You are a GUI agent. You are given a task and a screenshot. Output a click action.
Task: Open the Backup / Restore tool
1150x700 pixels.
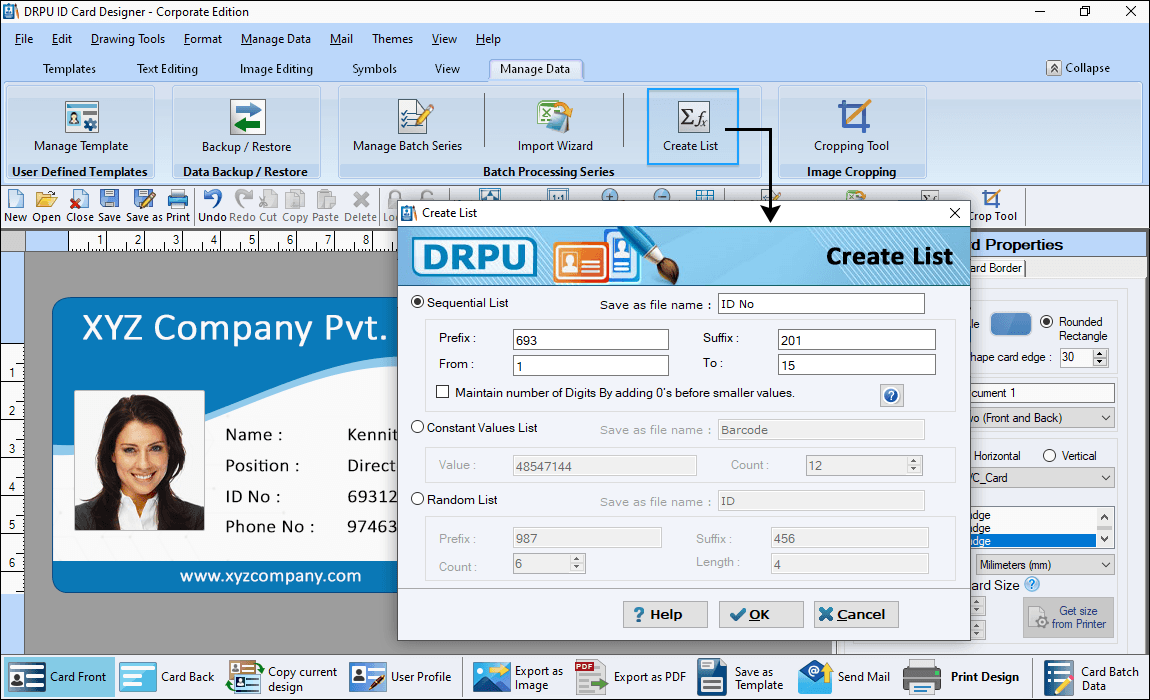click(246, 126)
